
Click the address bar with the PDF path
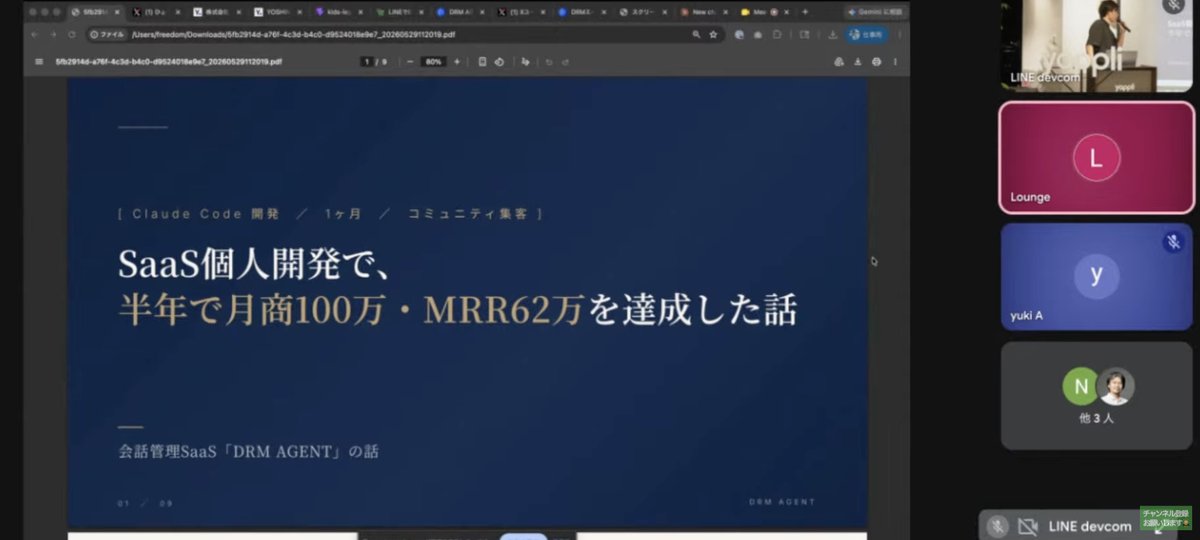(405, 34)
